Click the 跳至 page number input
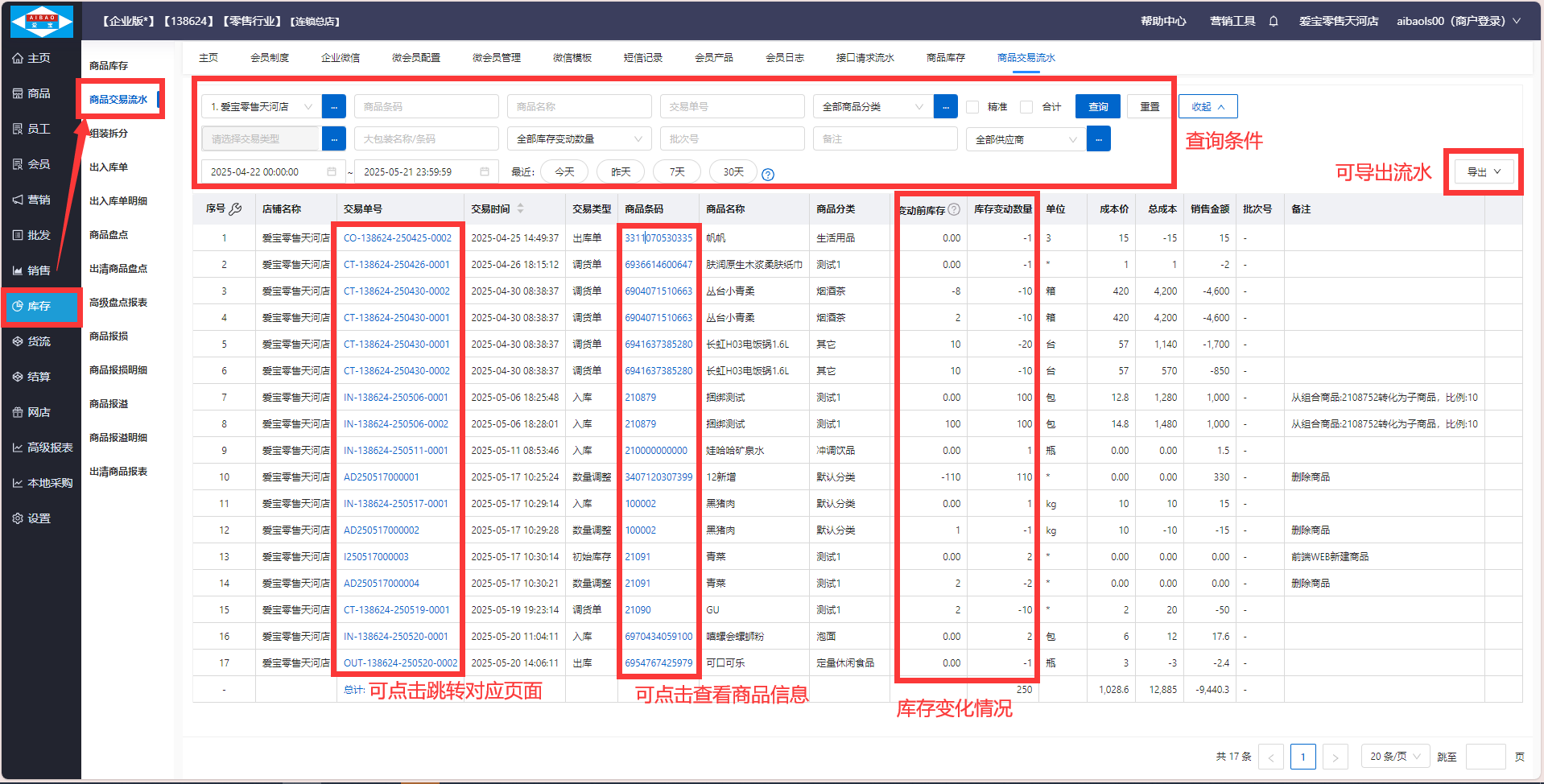1544x784 pixels. [x=1485, y=757]
